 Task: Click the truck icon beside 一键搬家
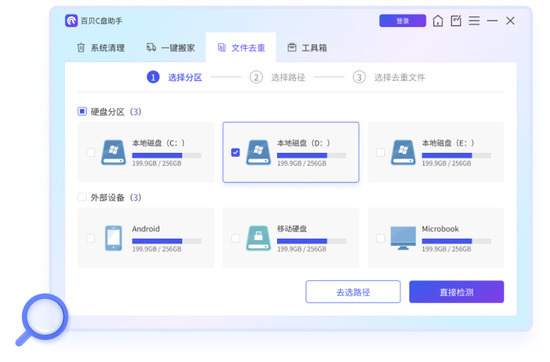point(151,47)
